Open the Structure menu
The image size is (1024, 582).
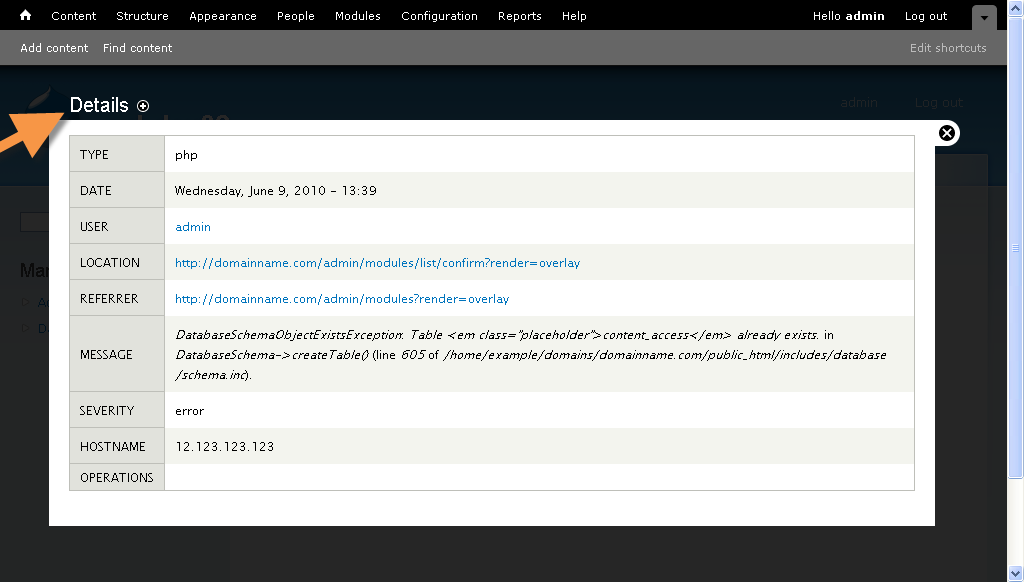point(142,16)
